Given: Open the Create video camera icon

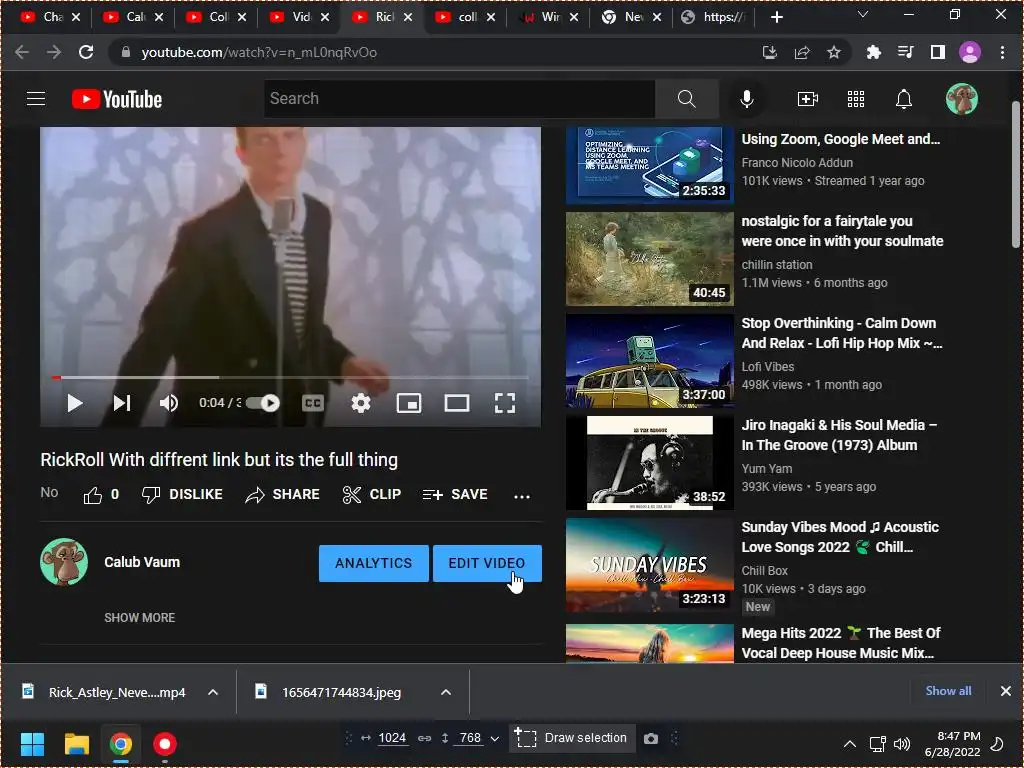Looking at the screenshot, I should [x=808, y=99].
